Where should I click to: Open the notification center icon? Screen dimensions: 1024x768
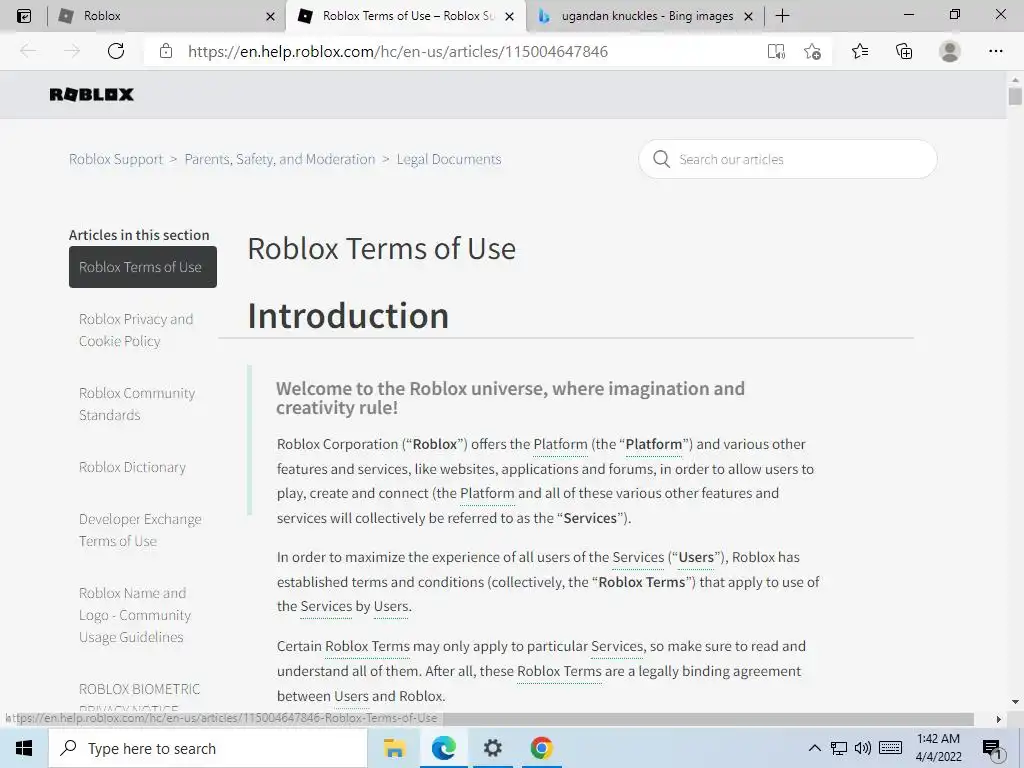click(992, 749)
